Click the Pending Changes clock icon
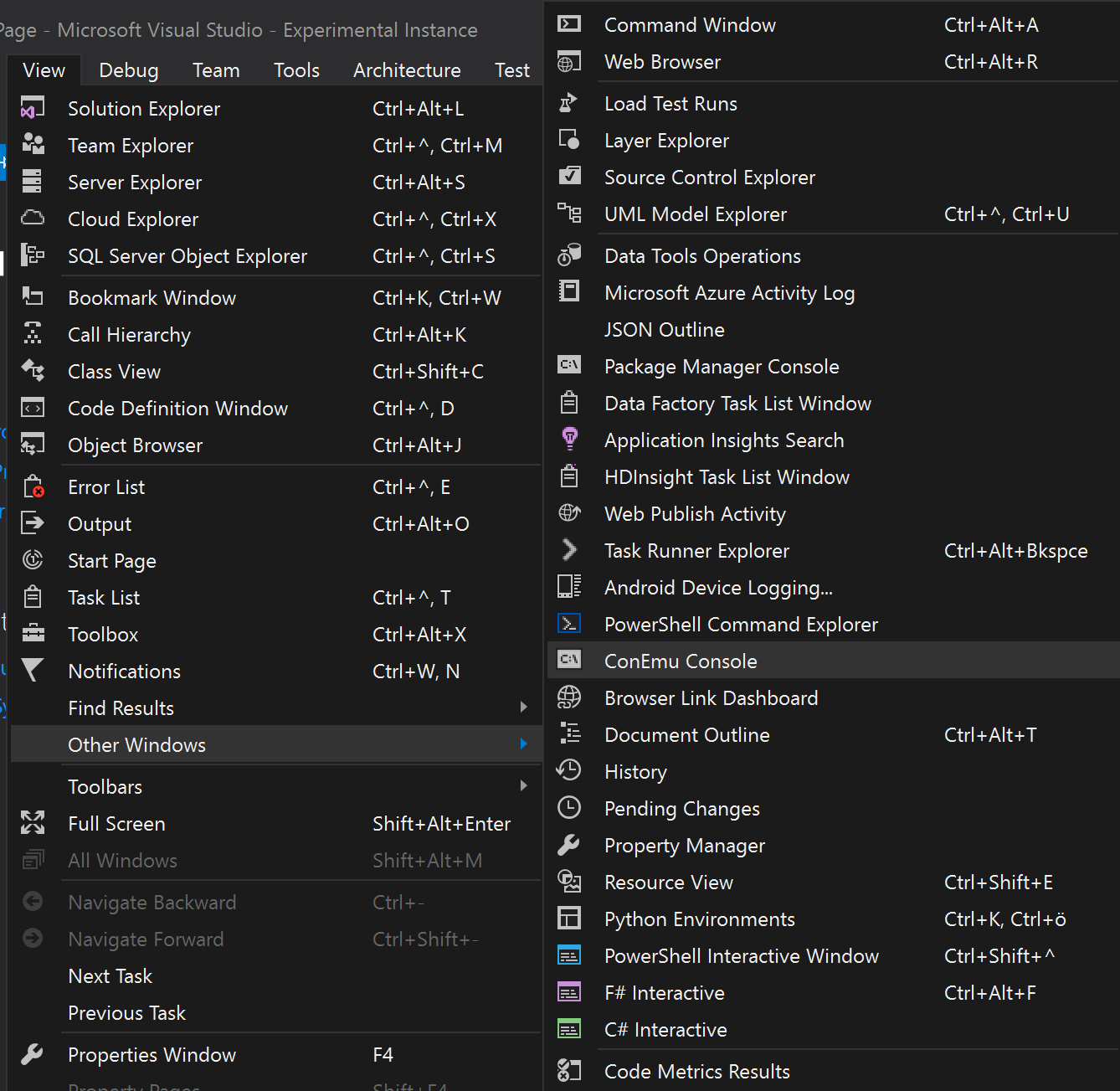Viewport: 1120px width, 1091px height. [x=569, y=809]
